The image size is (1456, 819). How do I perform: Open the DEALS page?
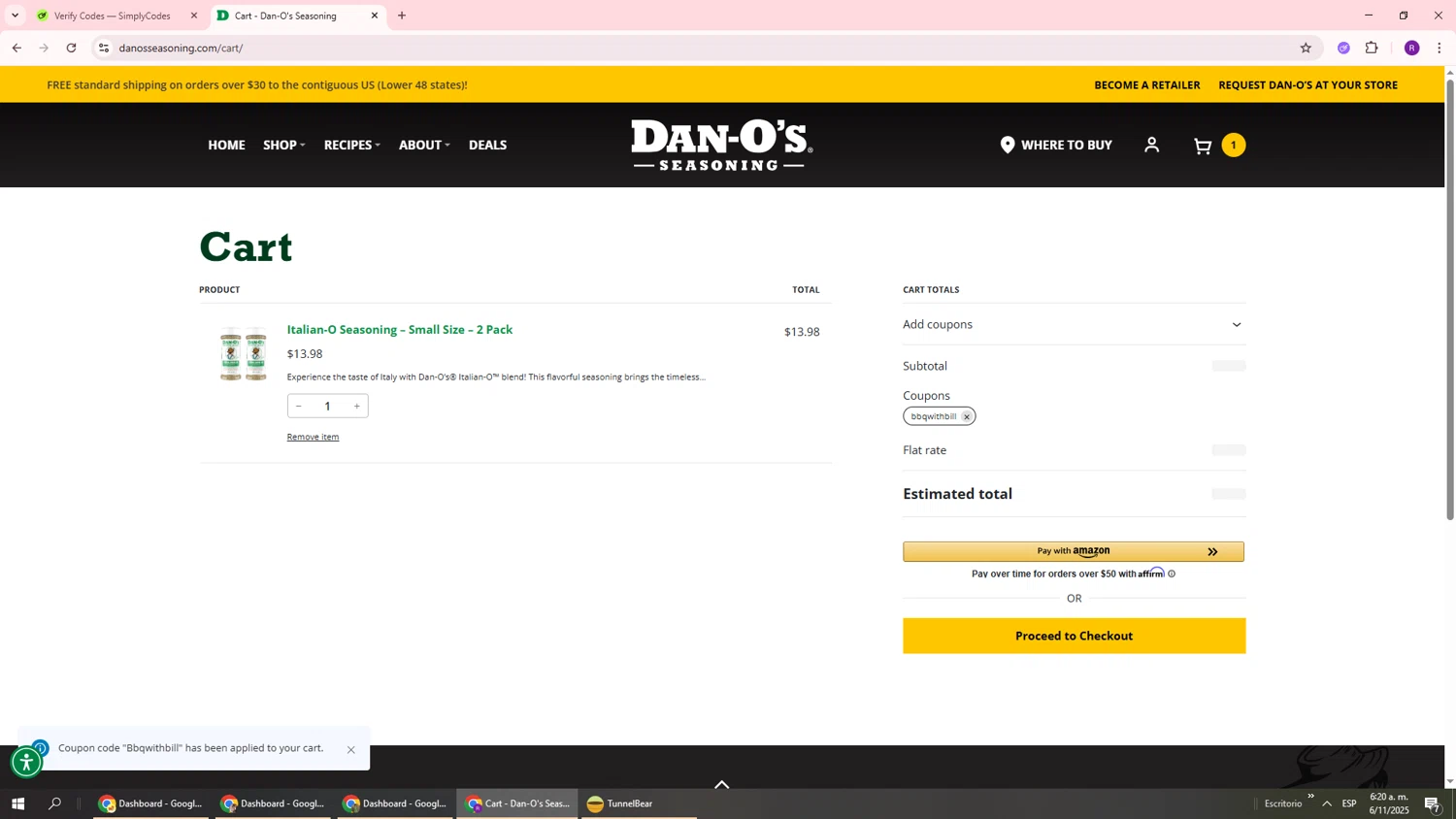[487, 145]
